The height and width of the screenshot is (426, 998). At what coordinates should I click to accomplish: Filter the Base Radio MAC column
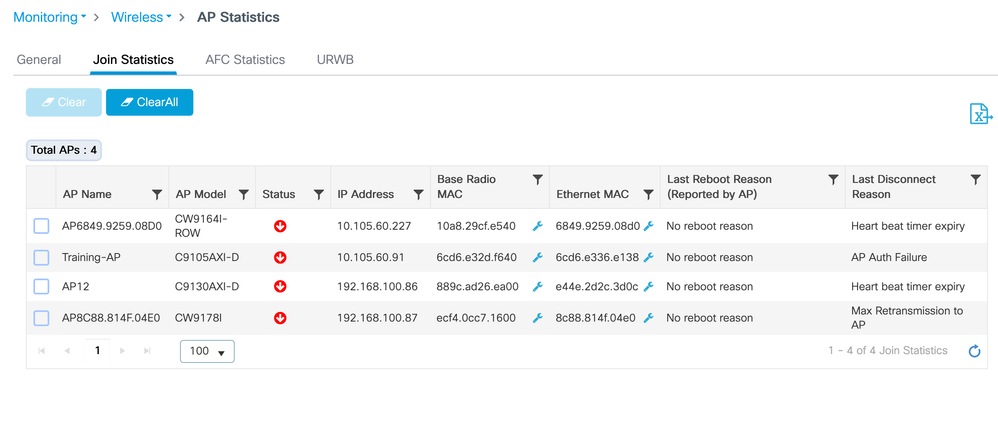[x=537, y=180]
